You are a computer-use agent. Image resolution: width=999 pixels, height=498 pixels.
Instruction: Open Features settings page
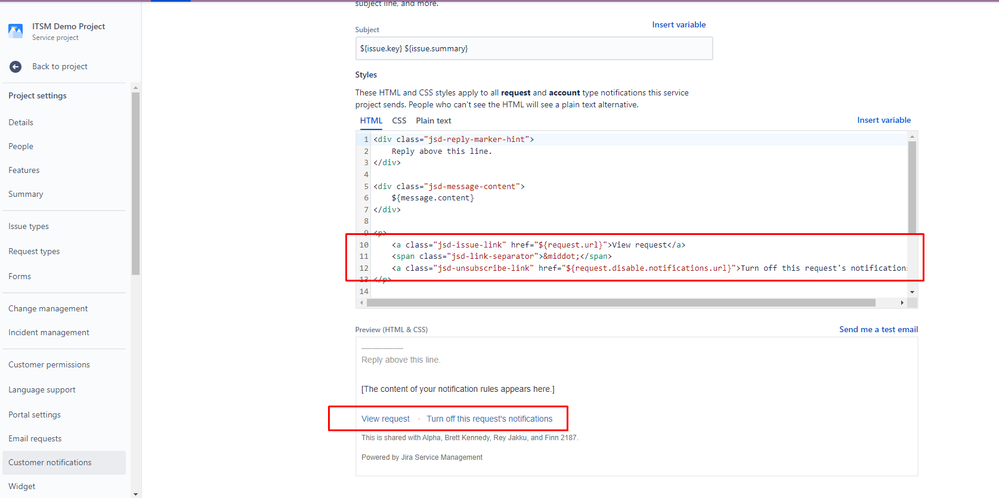(x=24, y=170)
